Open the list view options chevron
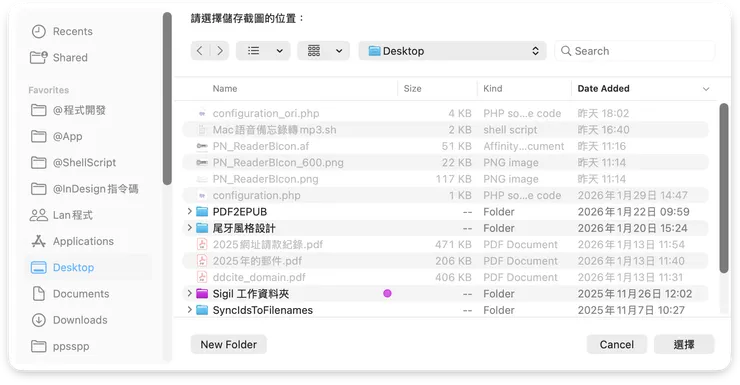Image resolution: width=740 pixels, height=385 pixels. (x=280, y=51)
